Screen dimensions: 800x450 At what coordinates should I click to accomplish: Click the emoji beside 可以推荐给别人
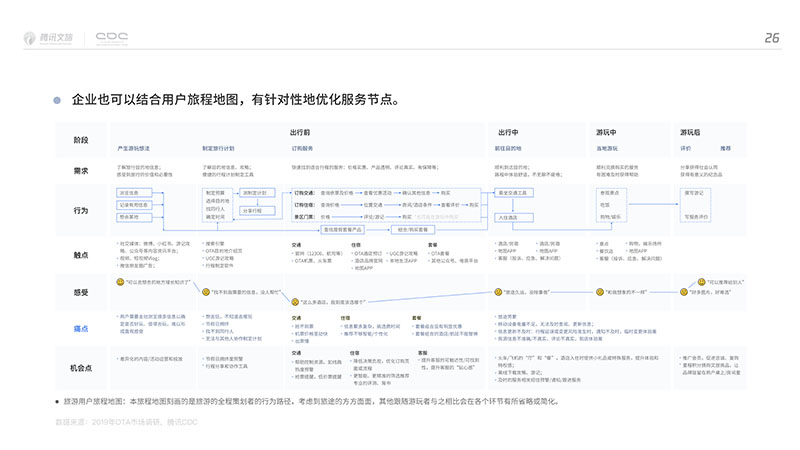pos(702,282)
